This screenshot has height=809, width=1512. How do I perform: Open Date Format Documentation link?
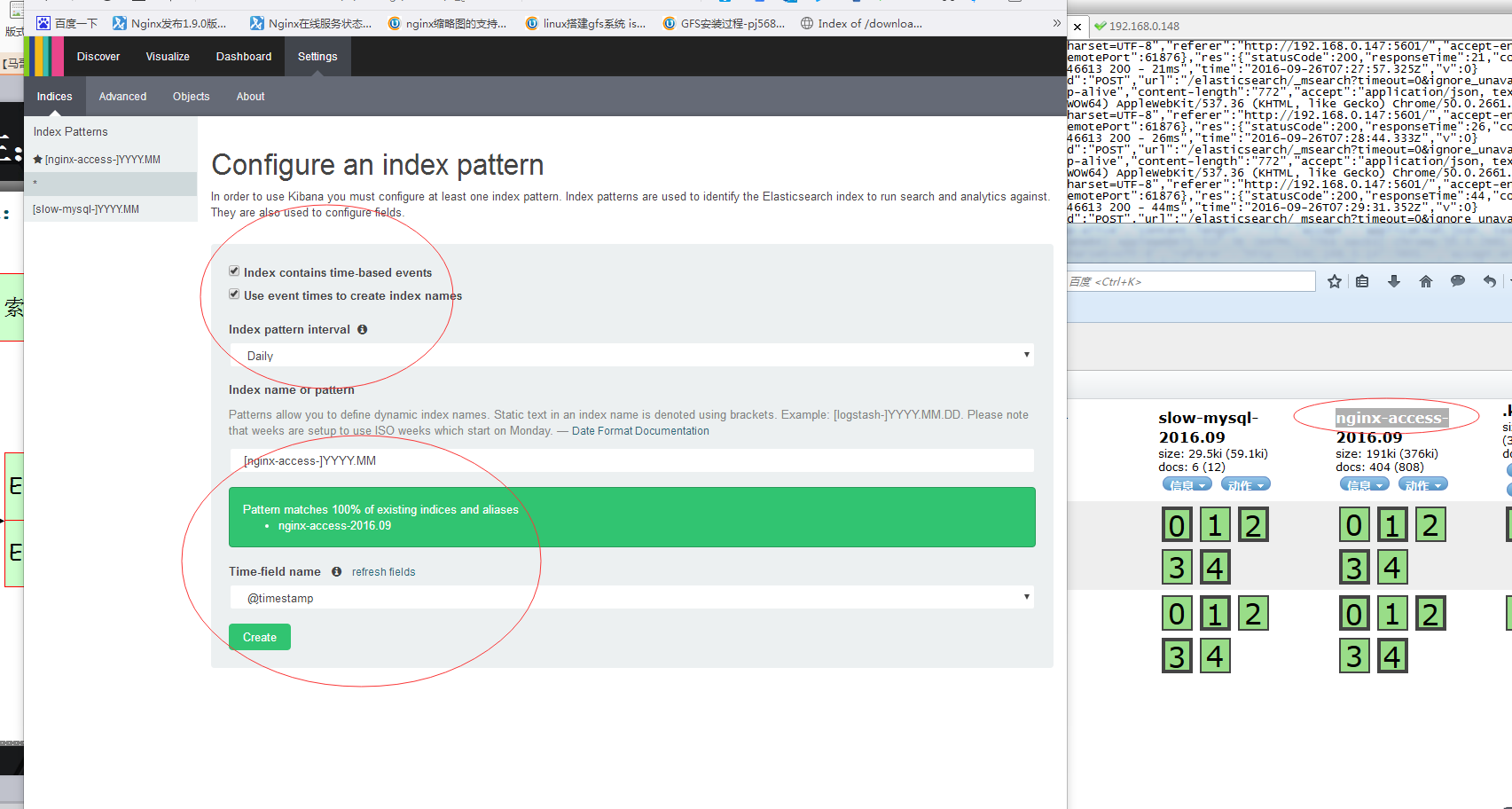tap(640, 431)
